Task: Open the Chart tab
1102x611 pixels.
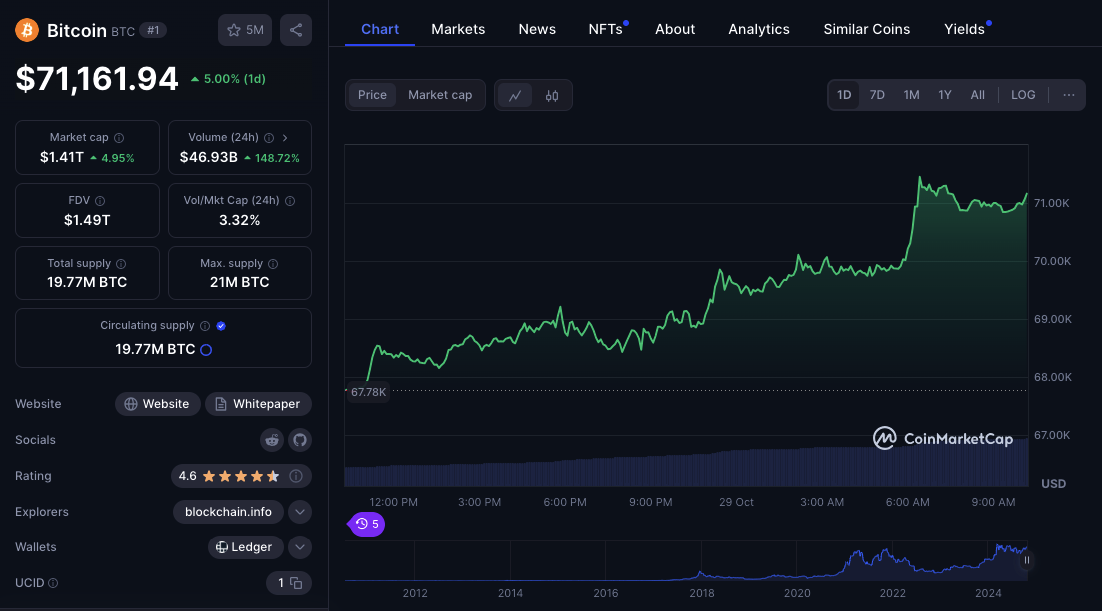Action: (380, 30)
